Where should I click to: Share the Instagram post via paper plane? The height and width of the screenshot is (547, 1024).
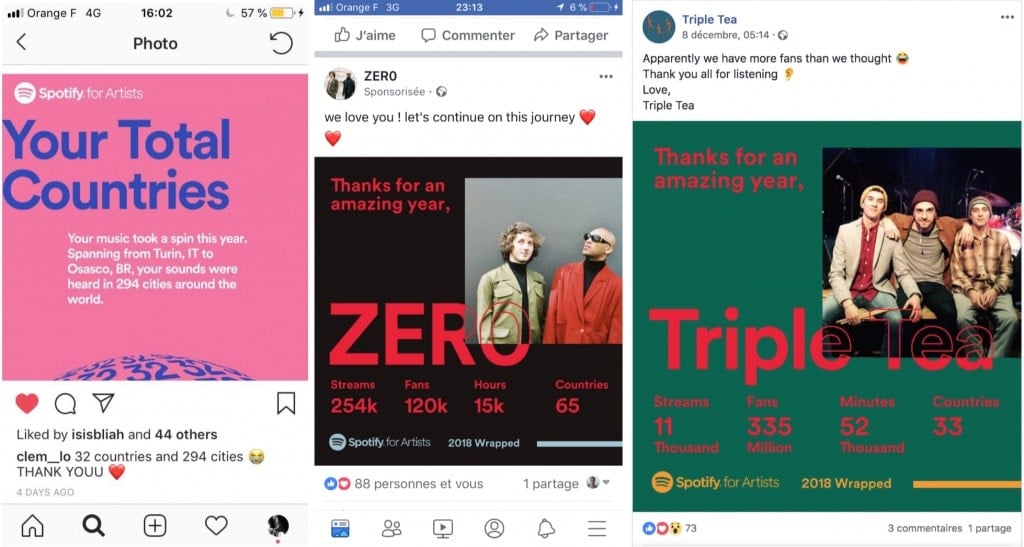(x=104, y=403)
